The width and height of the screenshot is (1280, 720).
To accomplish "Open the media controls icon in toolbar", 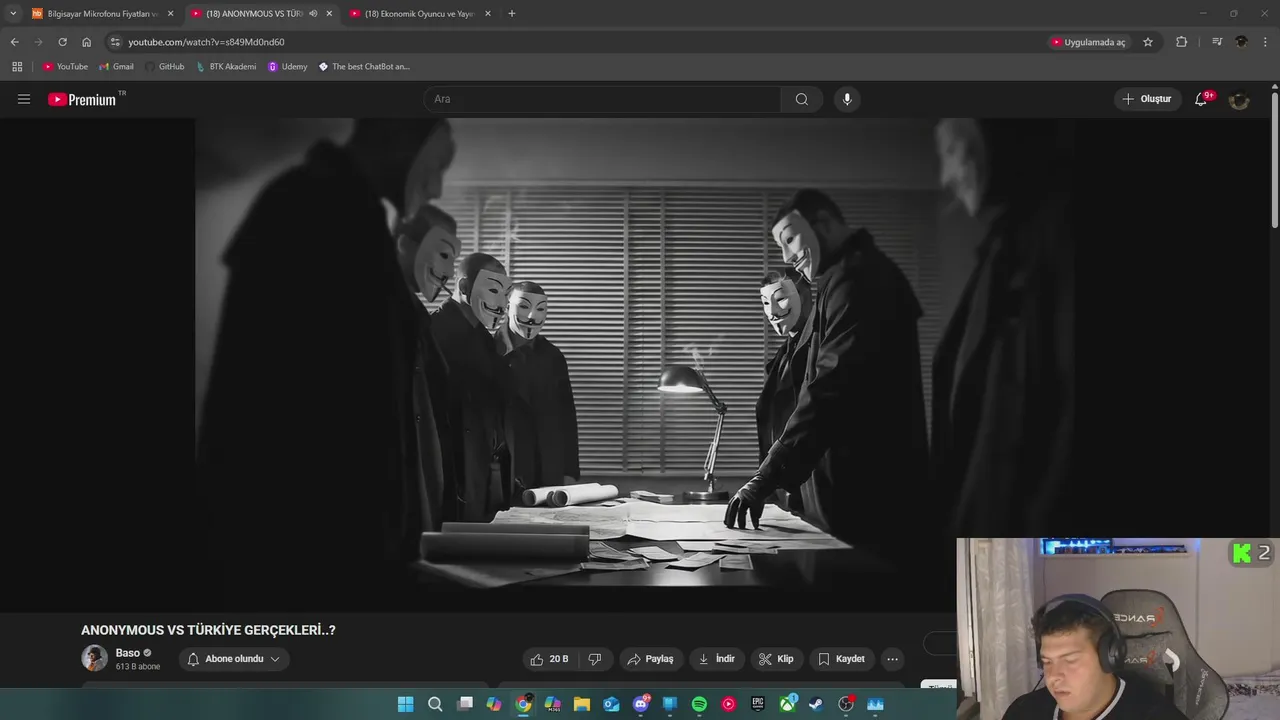I will 1217,42.
